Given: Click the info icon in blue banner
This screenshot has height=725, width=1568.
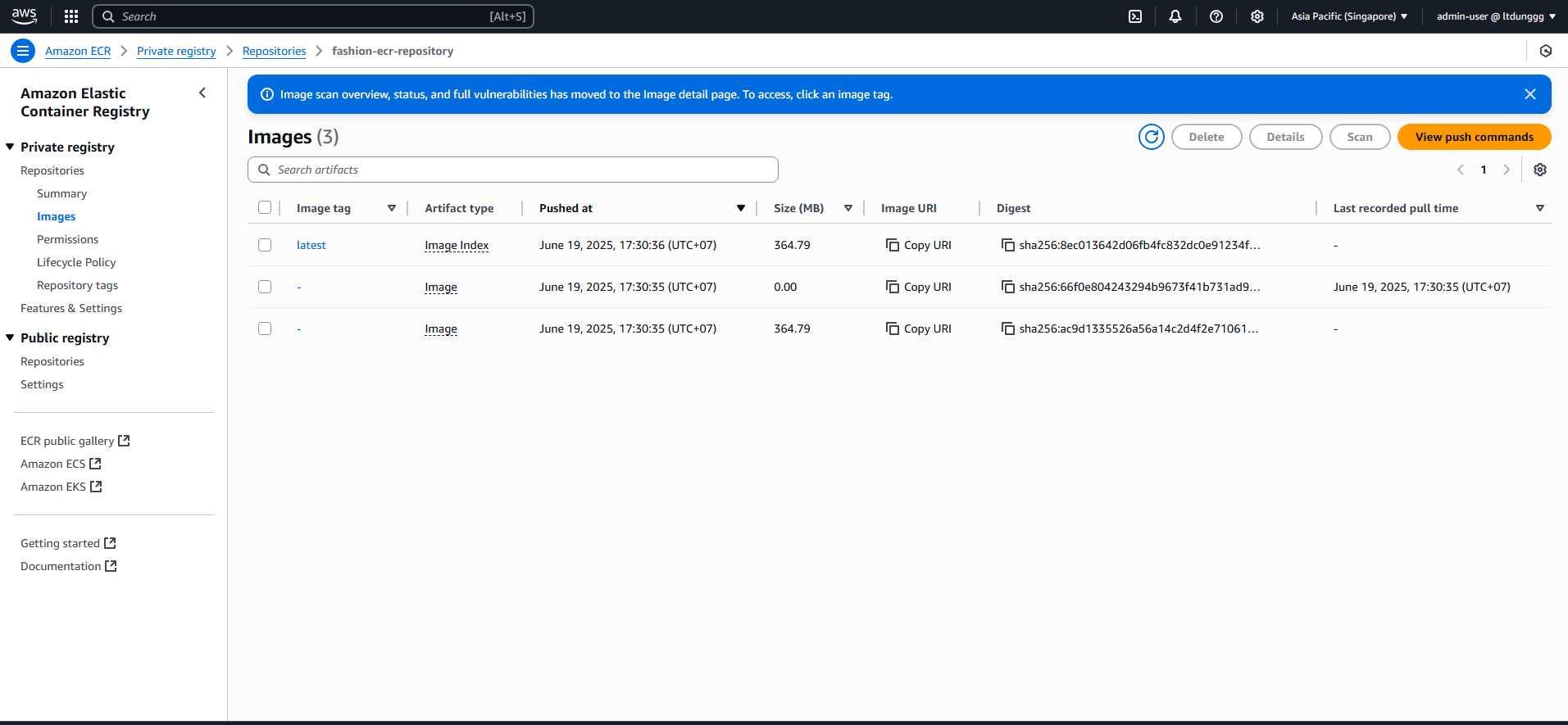Looking at the screenshot, I should coord(266,94).
